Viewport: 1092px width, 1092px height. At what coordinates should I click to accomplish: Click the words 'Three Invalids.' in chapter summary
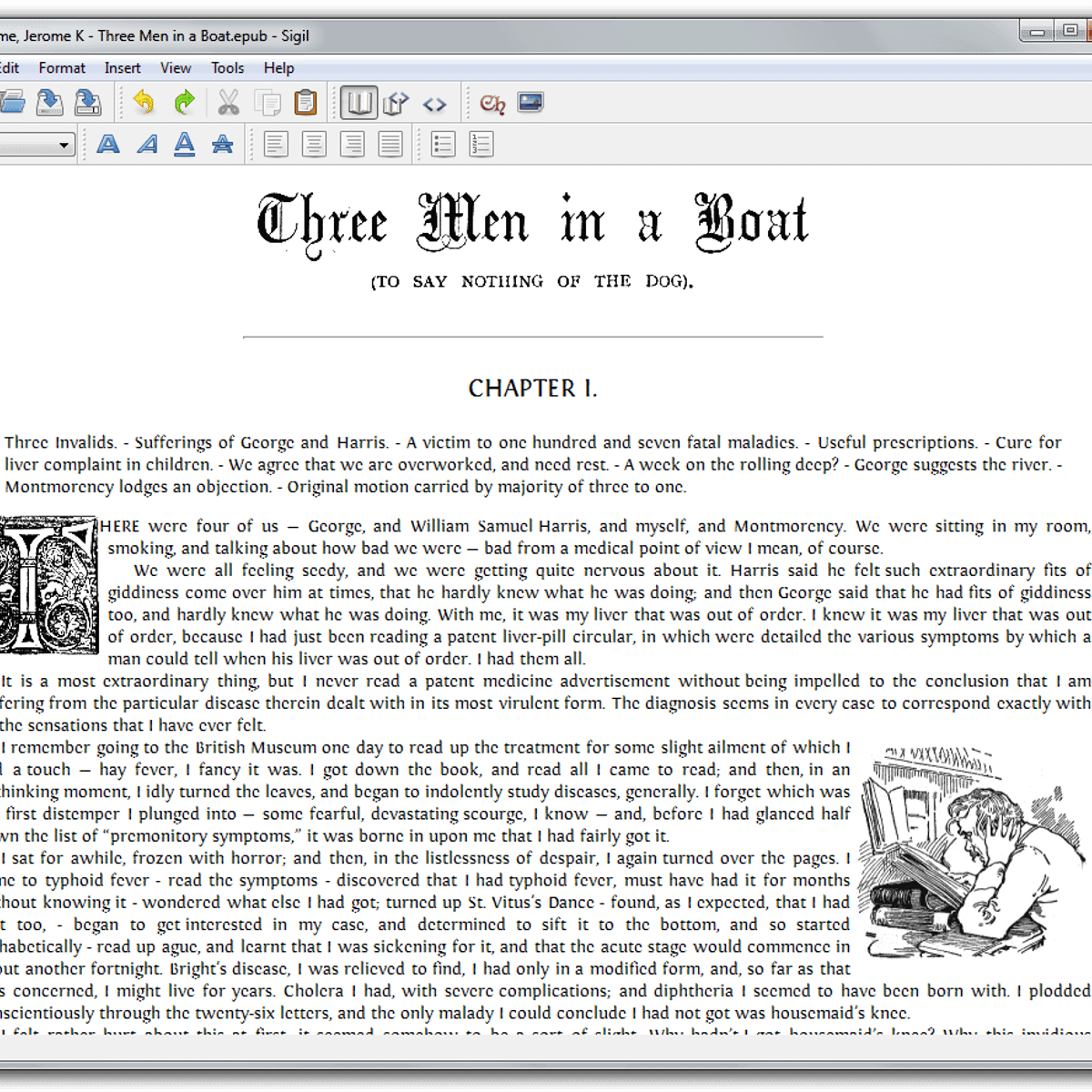click(61, 443)
